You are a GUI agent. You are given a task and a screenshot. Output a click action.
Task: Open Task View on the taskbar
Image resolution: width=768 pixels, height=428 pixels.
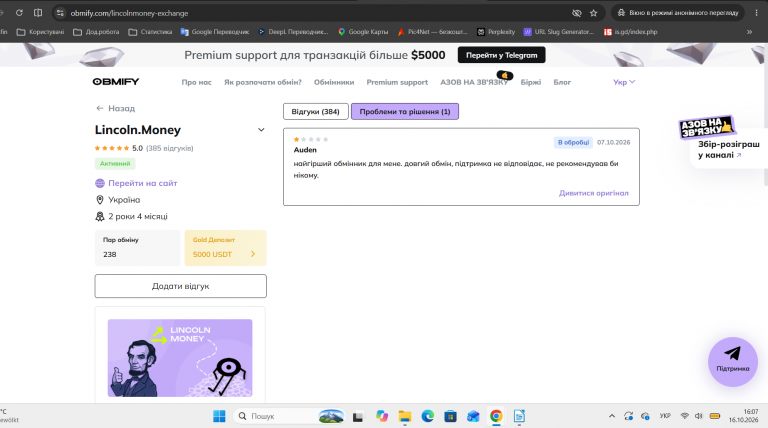pos(358,416)
